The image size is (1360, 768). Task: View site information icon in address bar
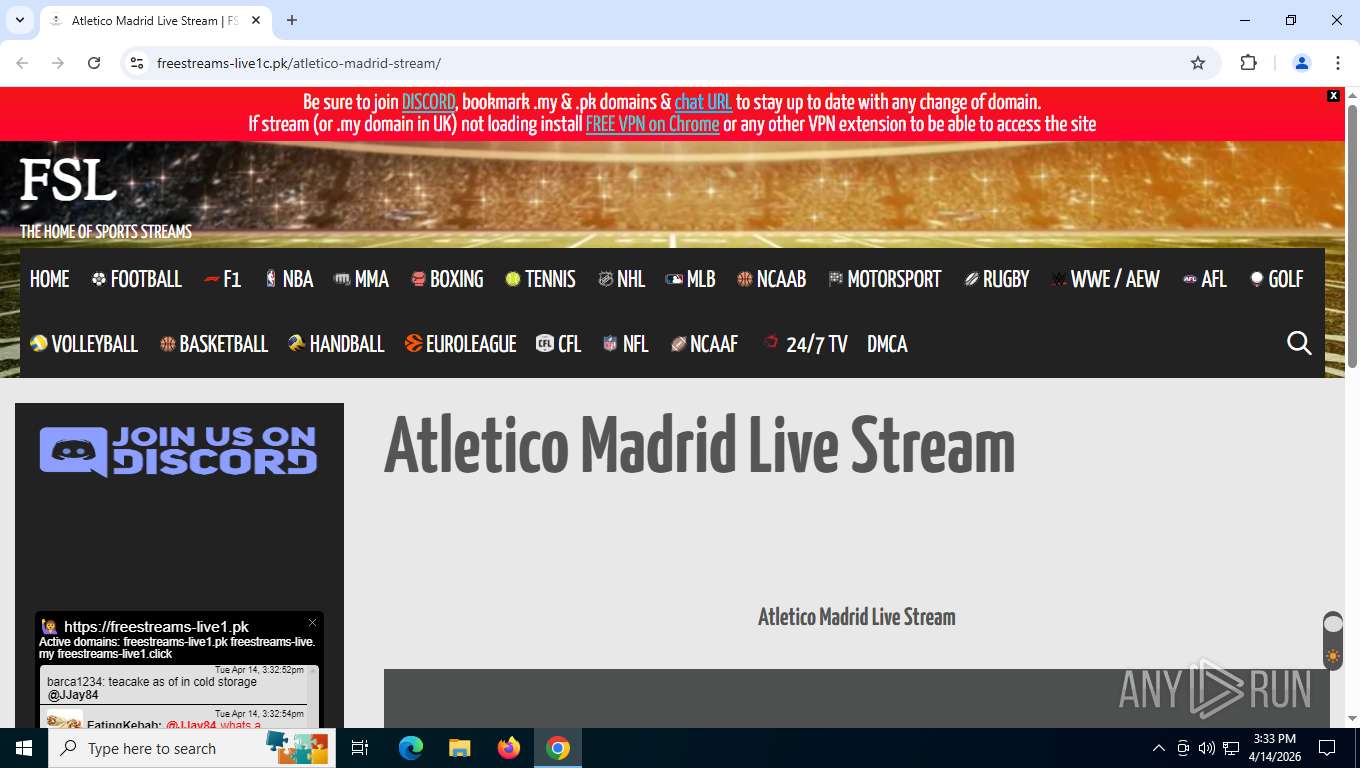click(x=138, y=63)
